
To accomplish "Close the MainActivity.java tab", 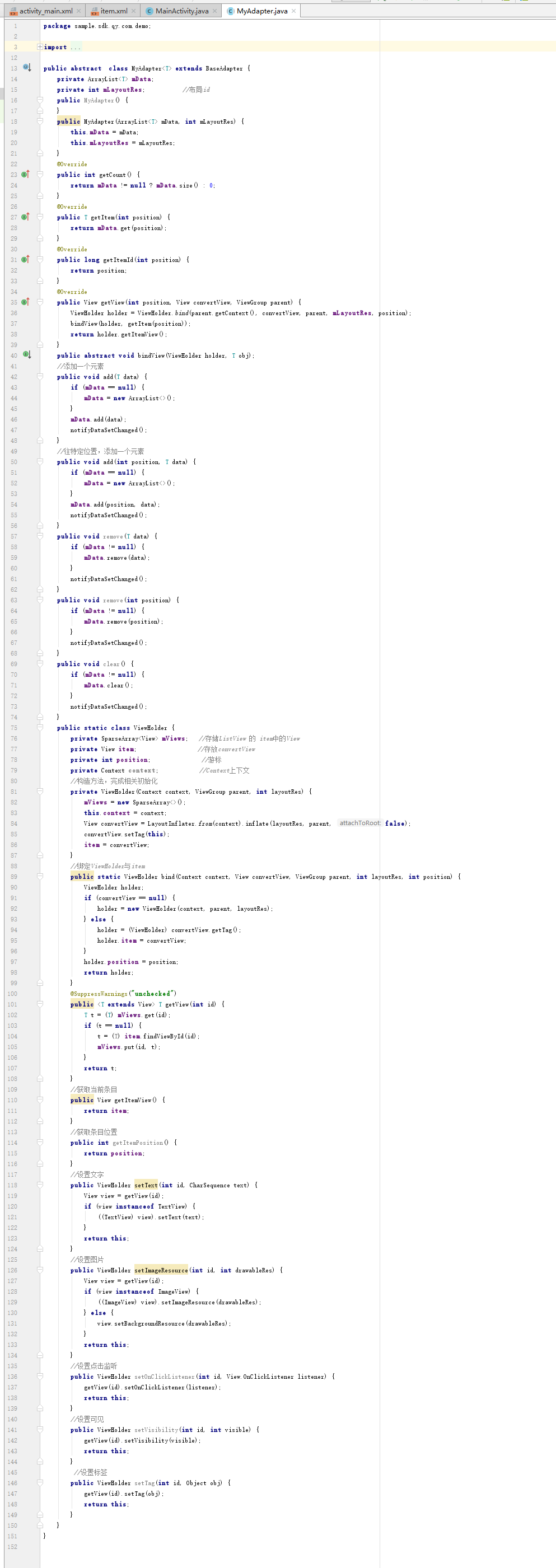I will coord(214,11).
